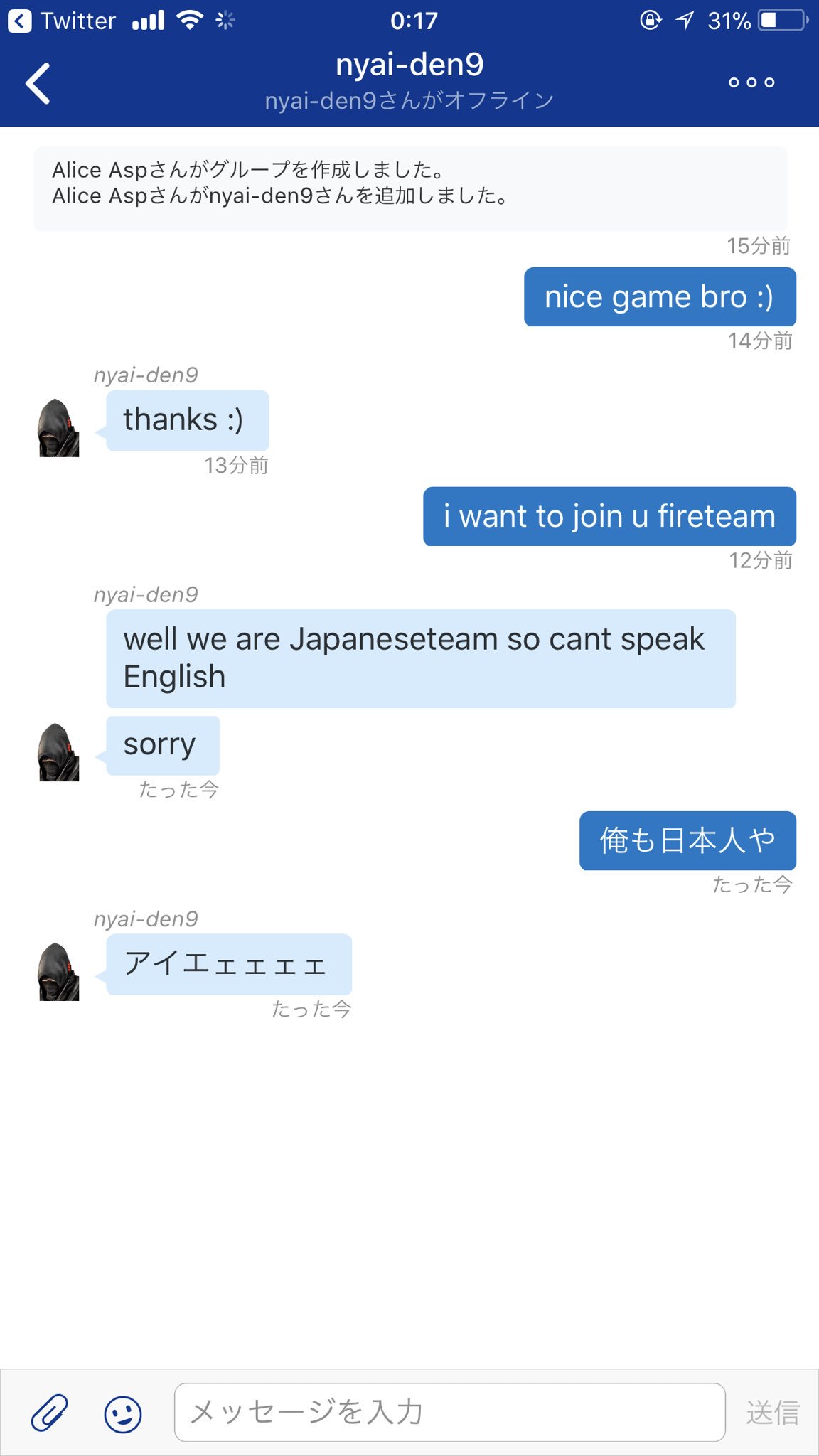The height and width of the screenshot is (1456, 819).
Task: Tap the group creation notice banner
Action: point(410,188)
